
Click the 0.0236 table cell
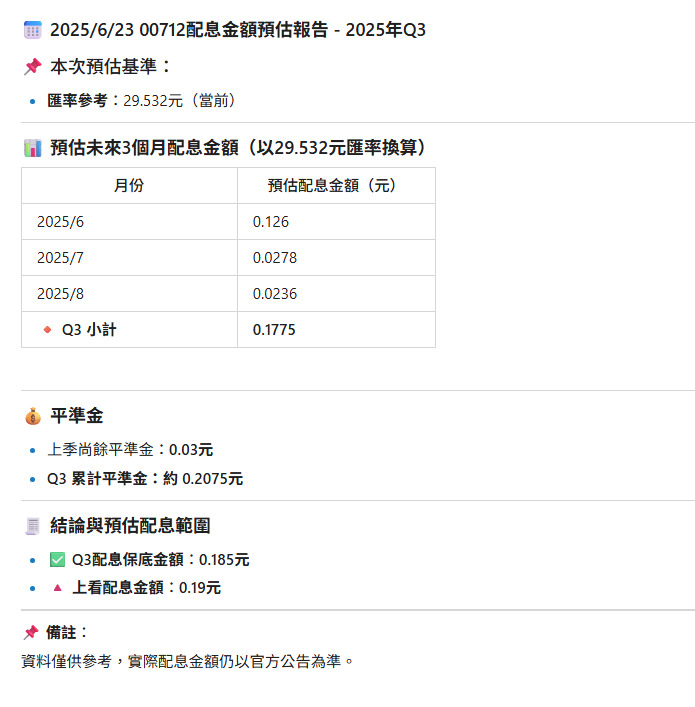click(336, 294)
